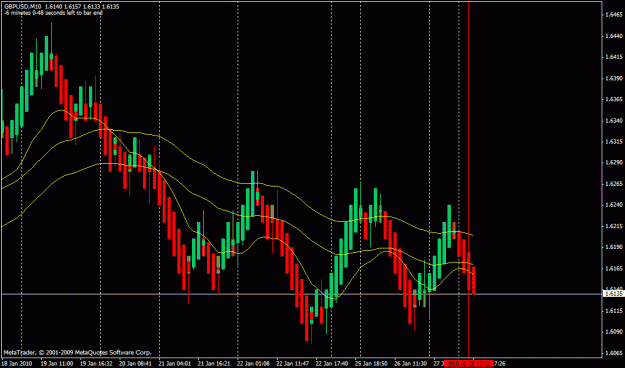Click the 1.6415 price axis label
Screen dimensions: 625x368
[x=614, y=57]
